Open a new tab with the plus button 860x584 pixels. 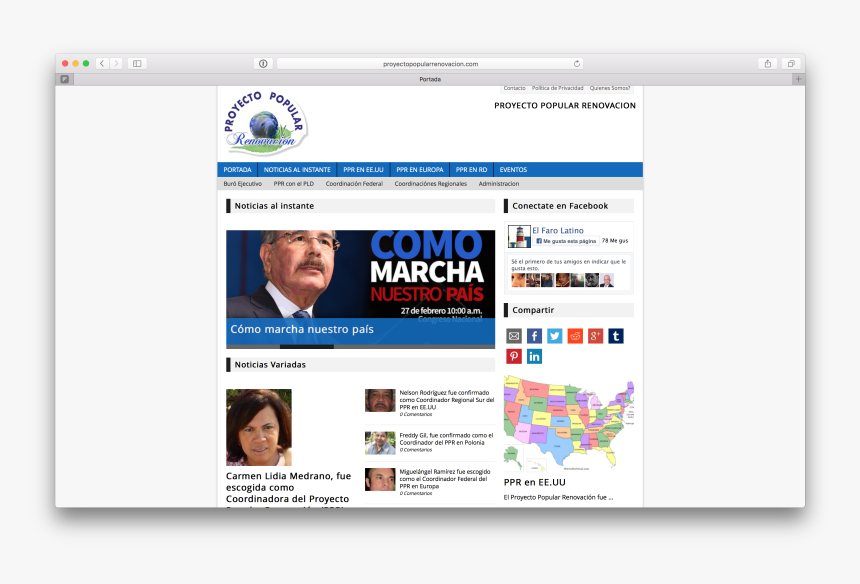point(799,79)
